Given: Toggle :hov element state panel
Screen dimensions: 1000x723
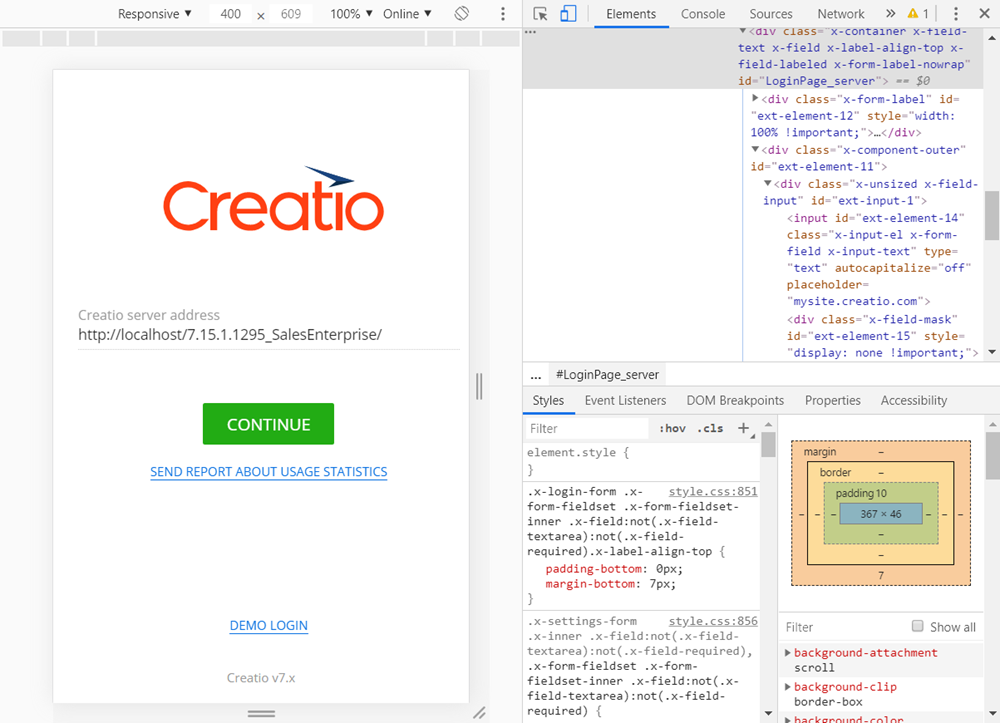Looking at the screenshot, I should [x=672, y=428].
